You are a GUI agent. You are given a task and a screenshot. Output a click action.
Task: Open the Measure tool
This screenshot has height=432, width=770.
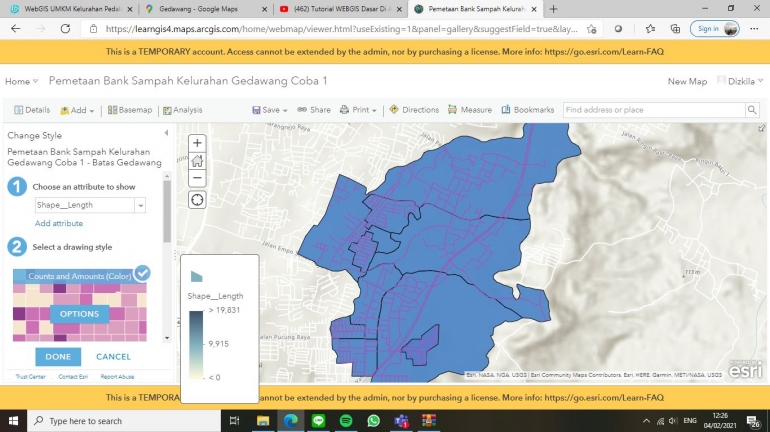click(x=469, y=110)
